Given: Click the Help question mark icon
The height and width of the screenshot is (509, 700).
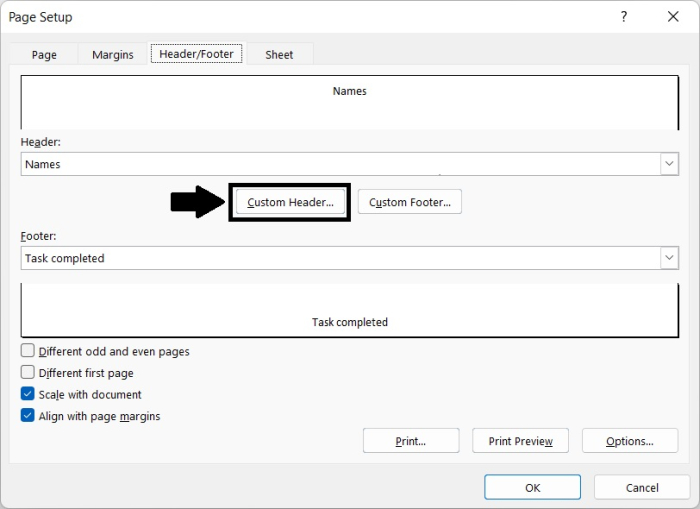Looking at the screenshot, I should (x=624, y=17).
